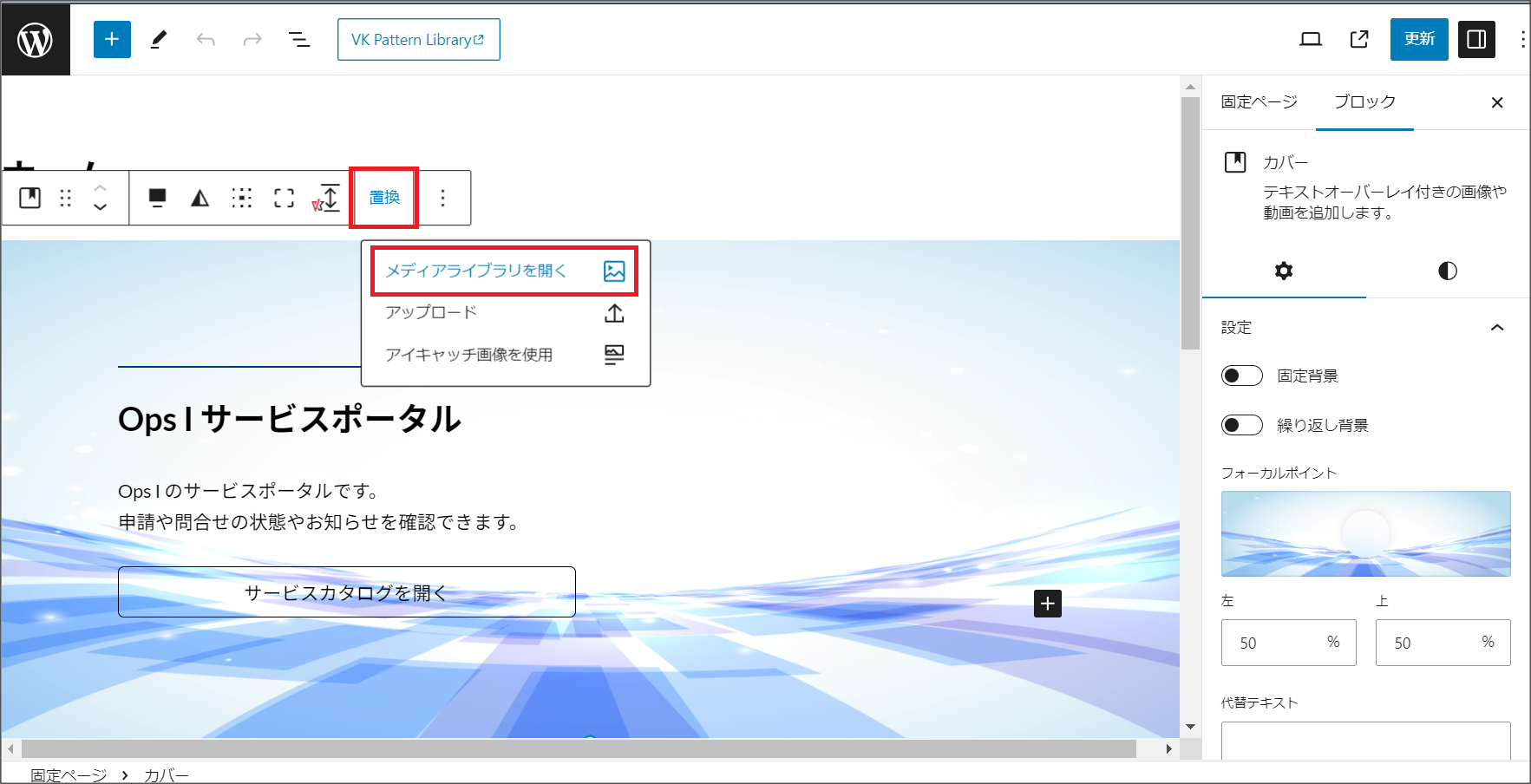Image resolution: width=1531 pixels, height=784 pixels.
Task: Click the Ops I サービスポータル heading
Action: (x=290, y=420)
